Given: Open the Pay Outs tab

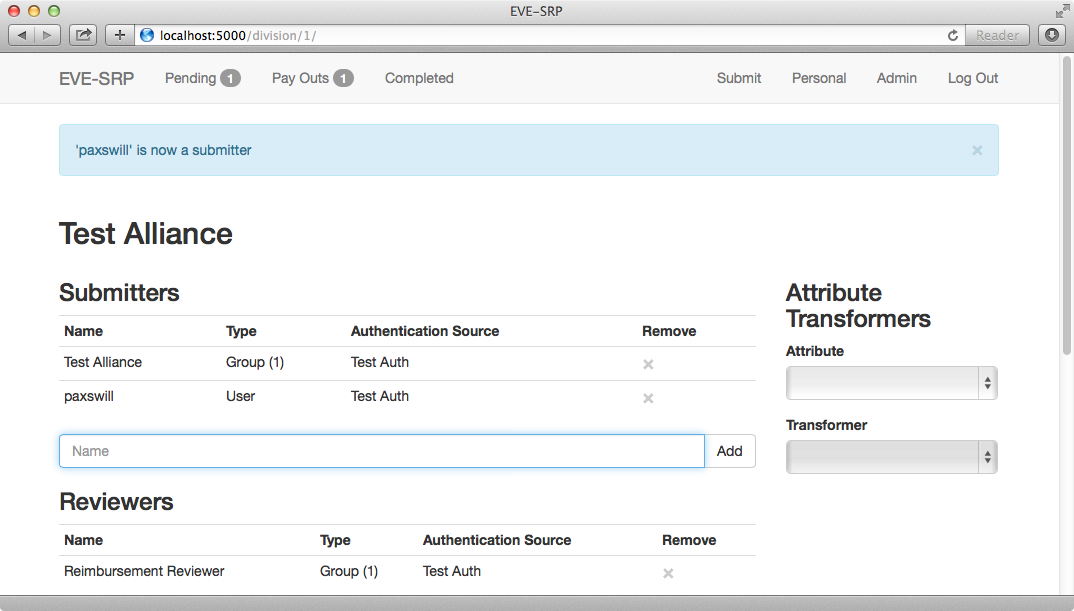Looking at the screenshot, I should coord(312,78).
